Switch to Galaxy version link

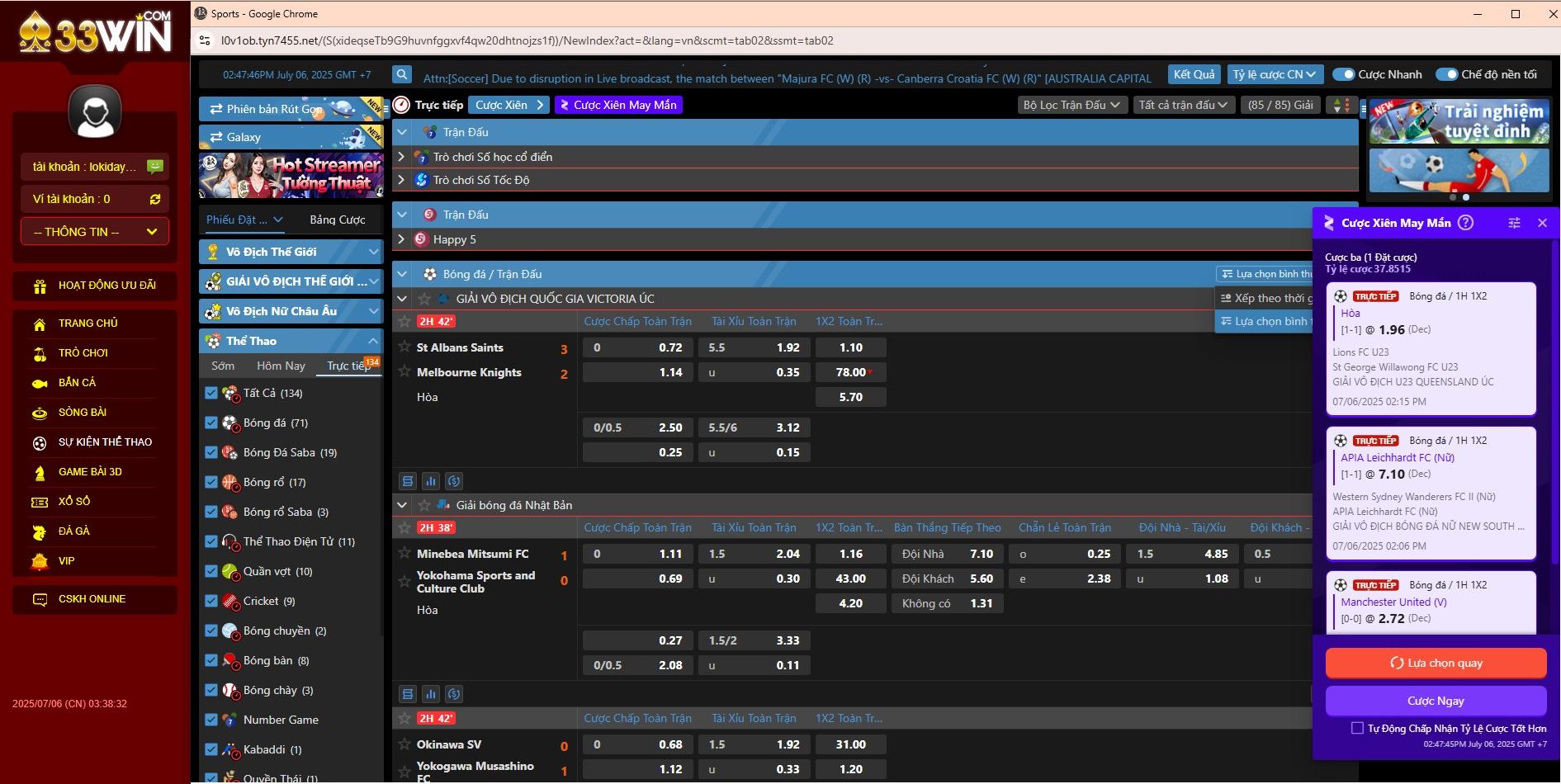[x=291, y=137]
